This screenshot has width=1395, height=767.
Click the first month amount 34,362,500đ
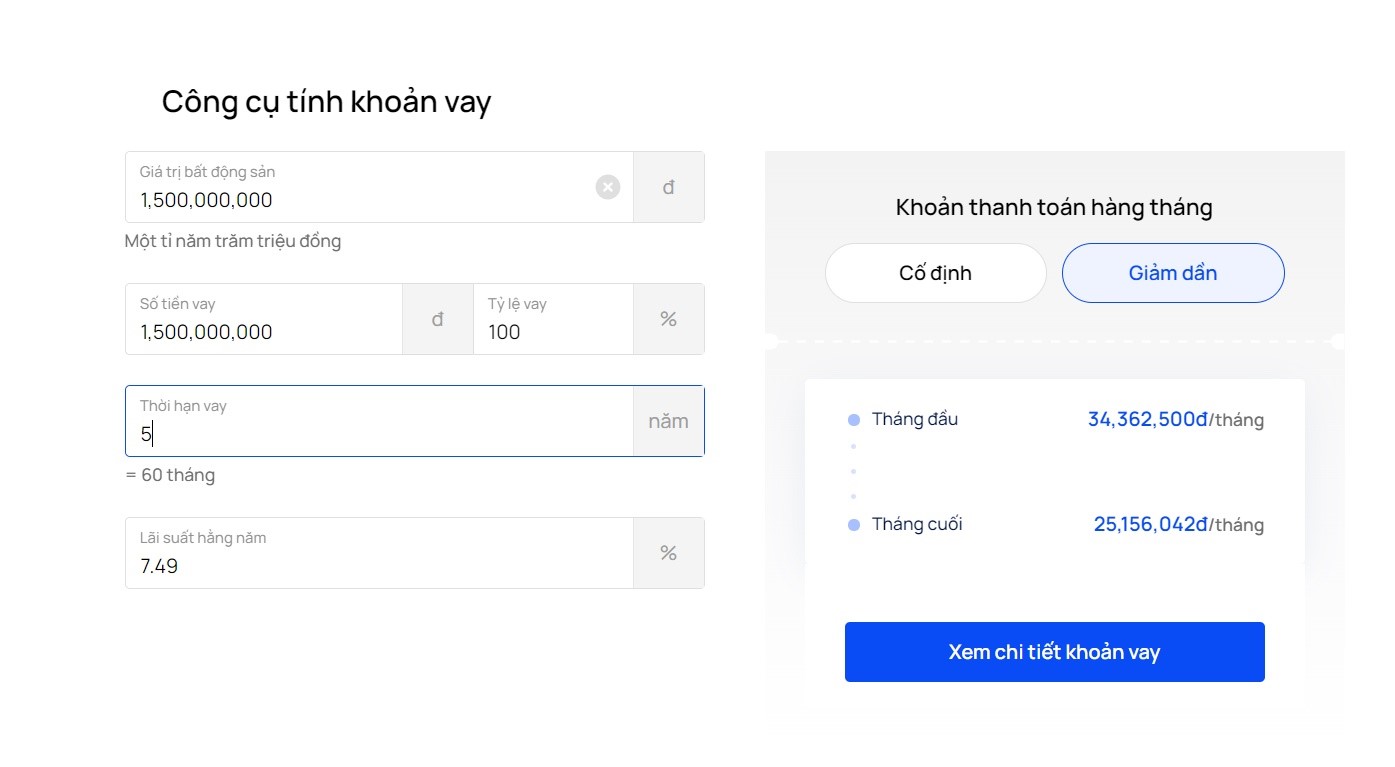1148,419
